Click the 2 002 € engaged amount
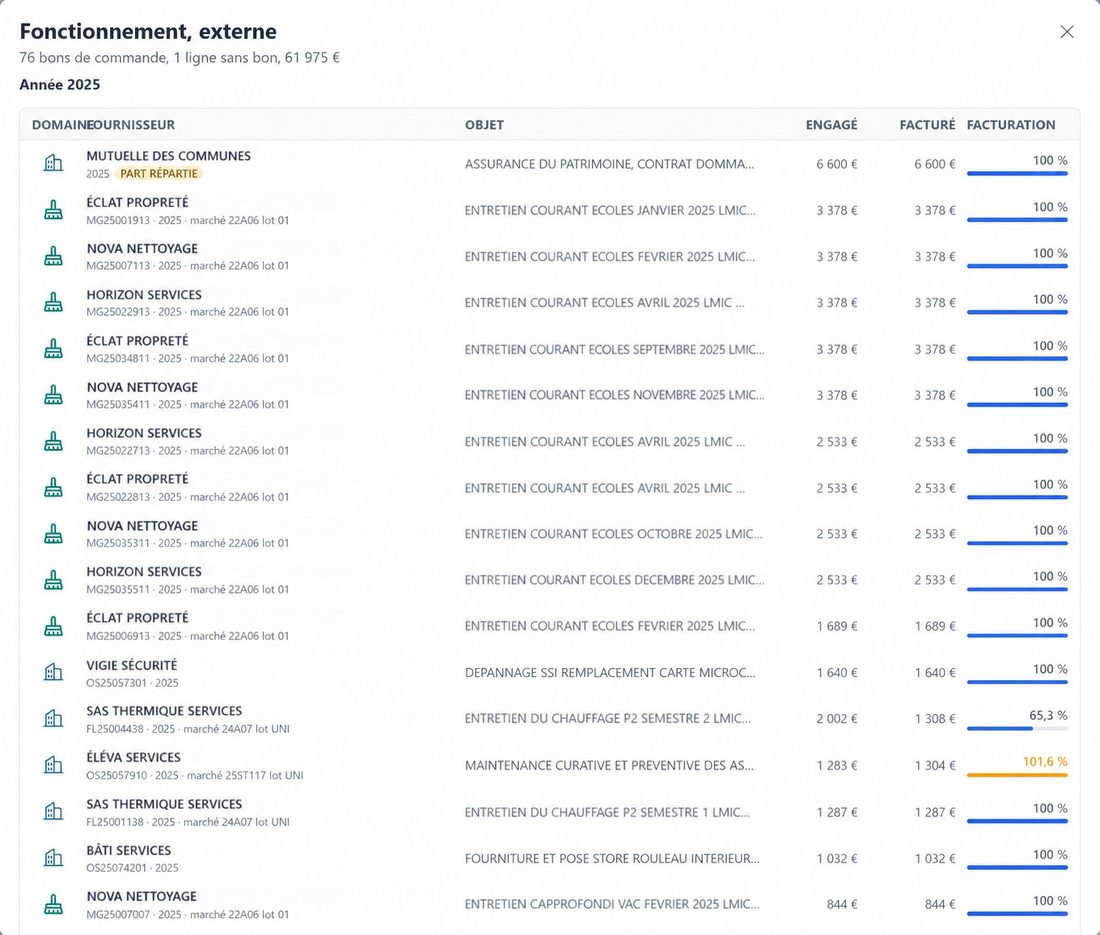Image resolution: width=1100 pixels, height=935 pixels. pos(837,718)
